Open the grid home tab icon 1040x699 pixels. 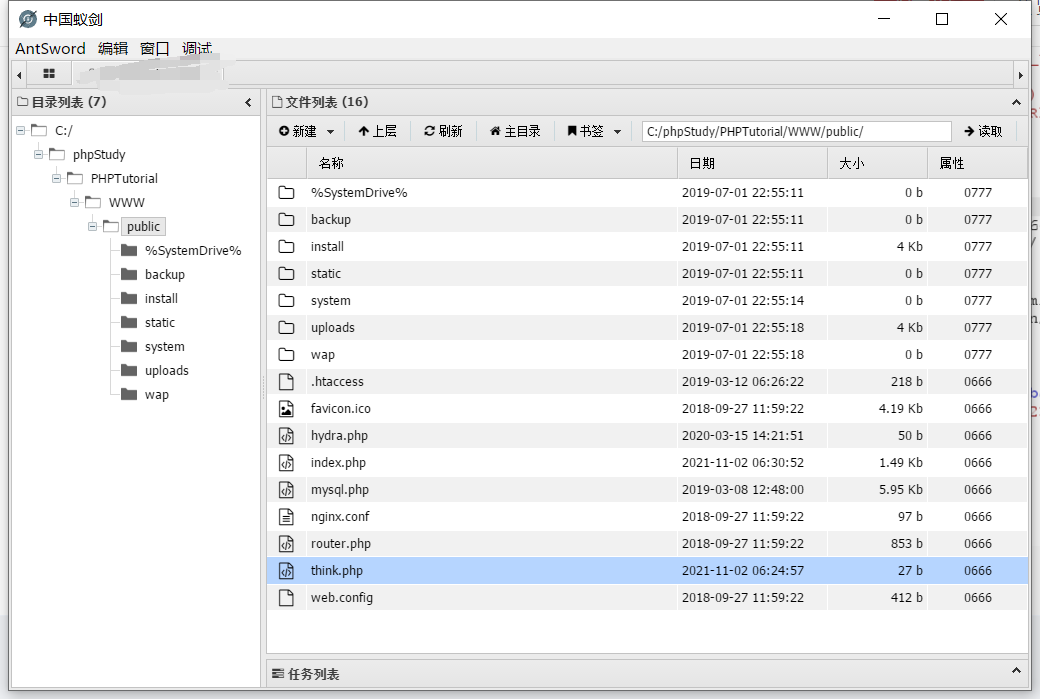(48, 74)
